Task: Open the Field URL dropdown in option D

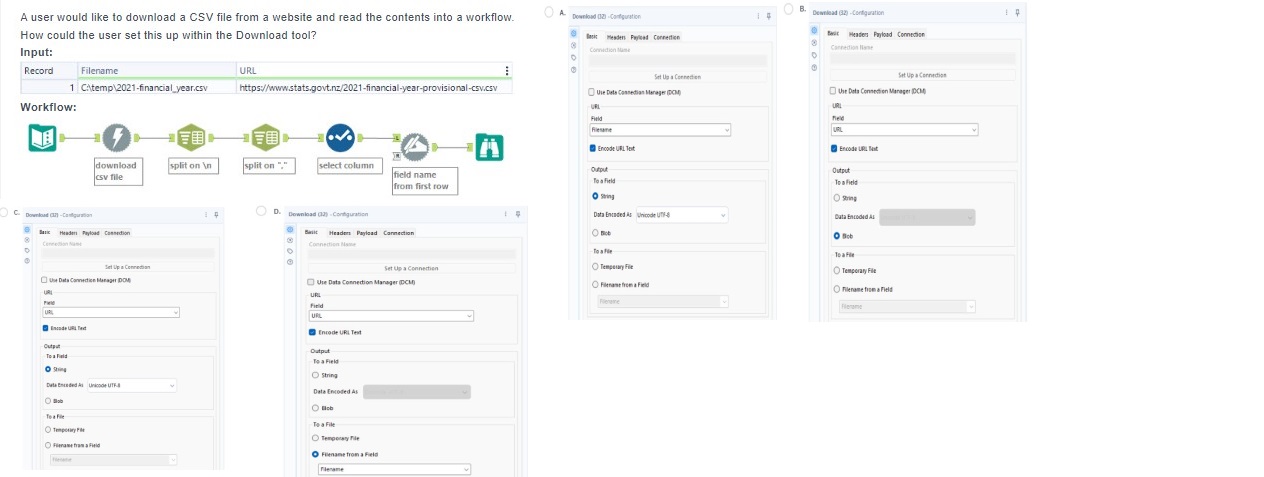Action: click(x=391, y=316)
